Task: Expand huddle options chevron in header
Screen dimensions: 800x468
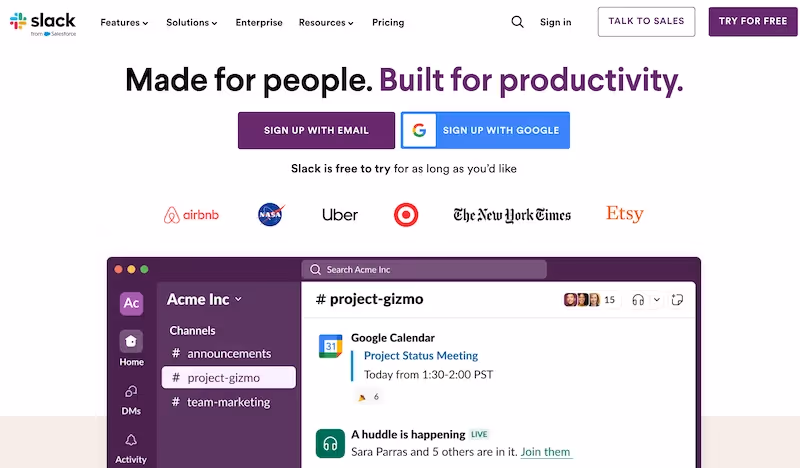Action: 657,300
